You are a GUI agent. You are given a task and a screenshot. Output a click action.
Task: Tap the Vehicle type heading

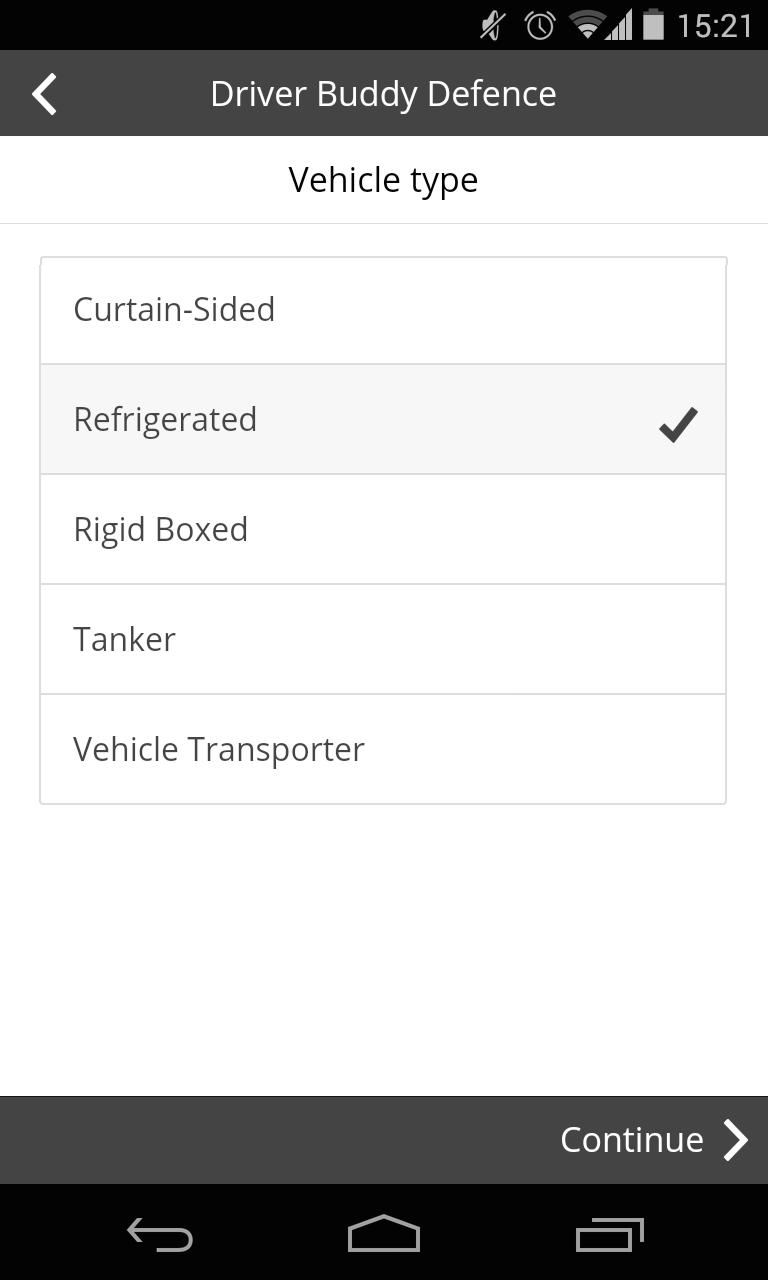pos(383,179)
